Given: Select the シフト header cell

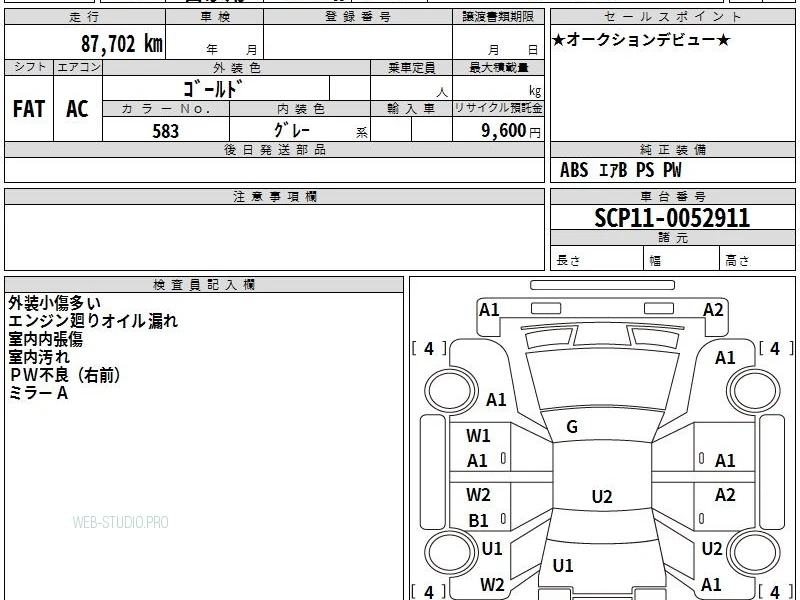Looking at the screenshot, I should 30,67.
